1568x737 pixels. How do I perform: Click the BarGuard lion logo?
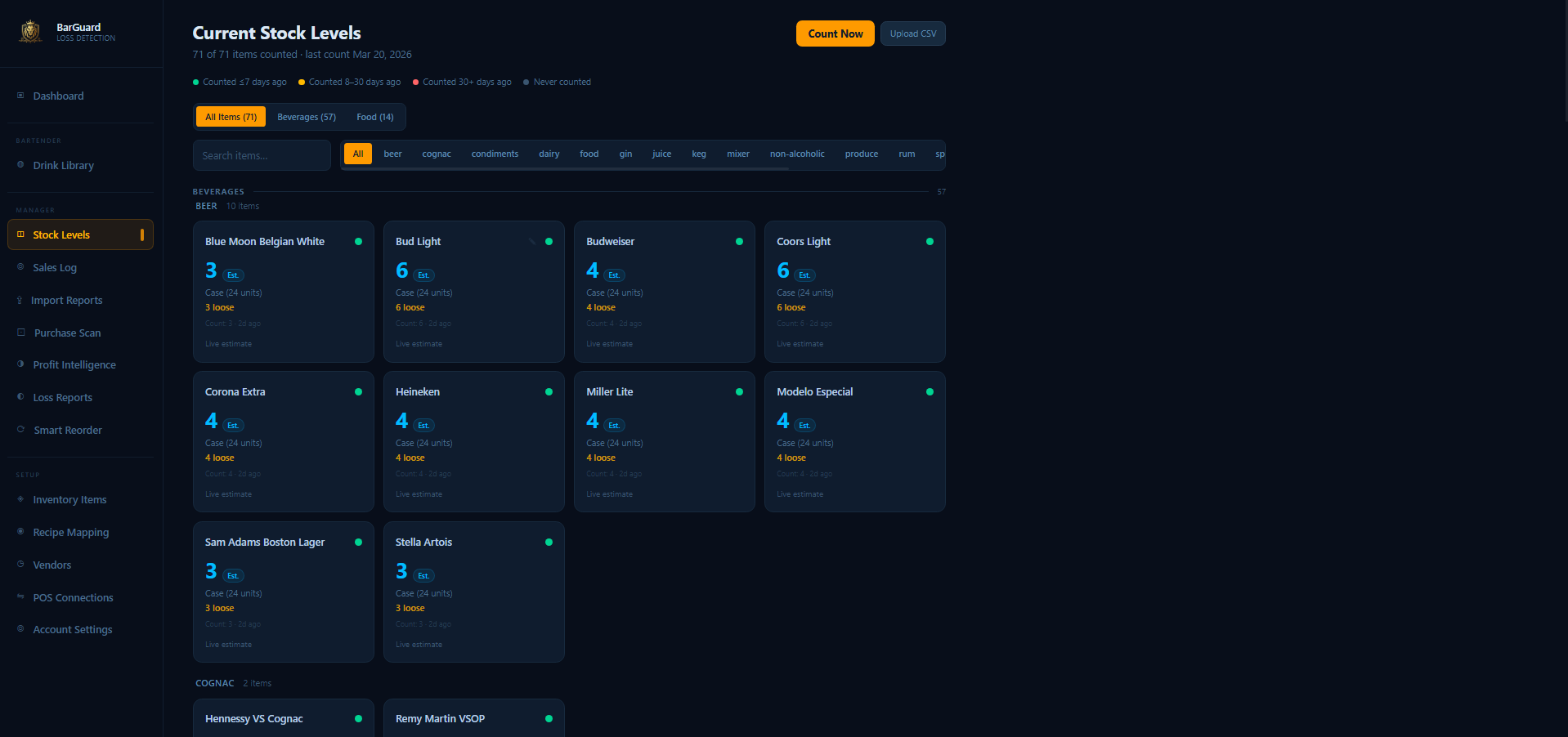[x=30, y=31]
